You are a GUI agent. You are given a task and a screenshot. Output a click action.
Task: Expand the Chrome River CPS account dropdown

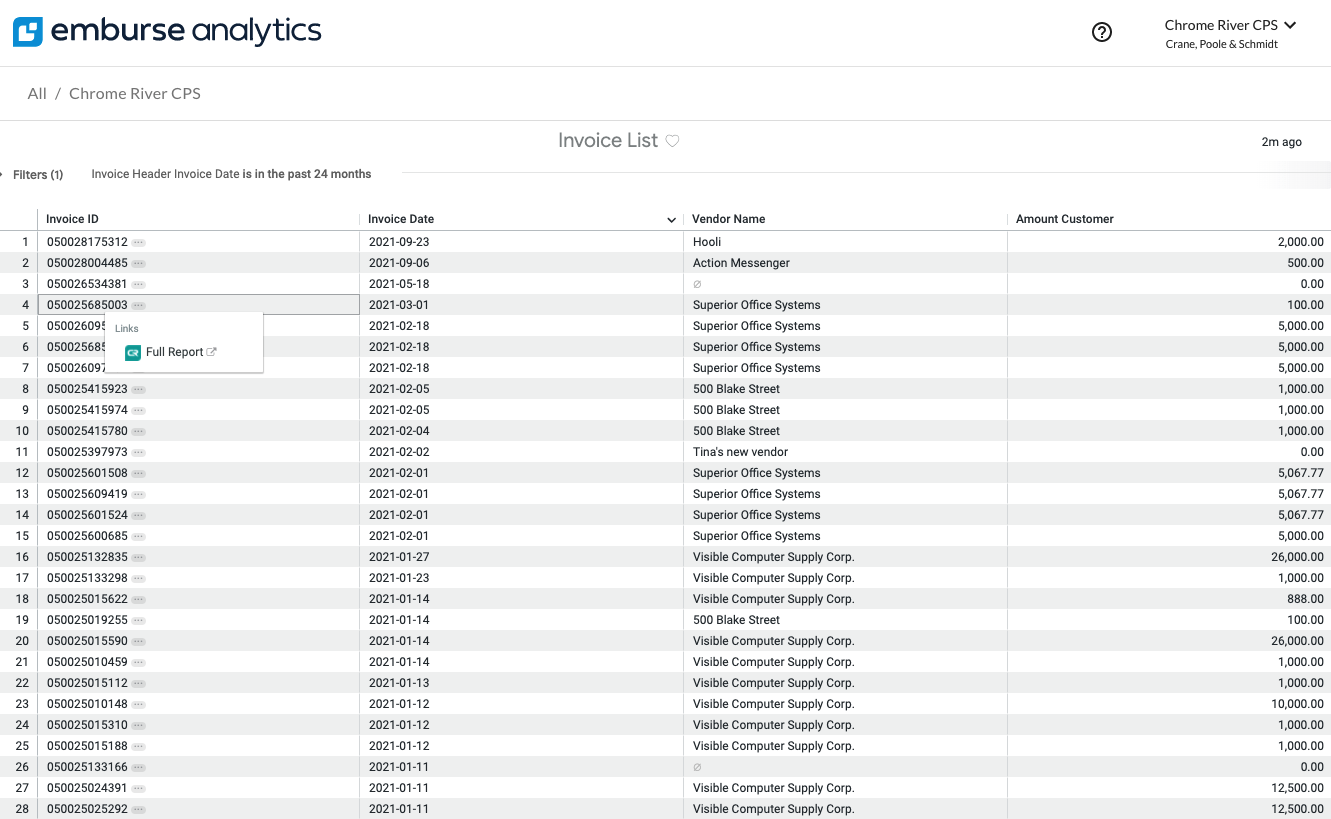point(1290,25)
